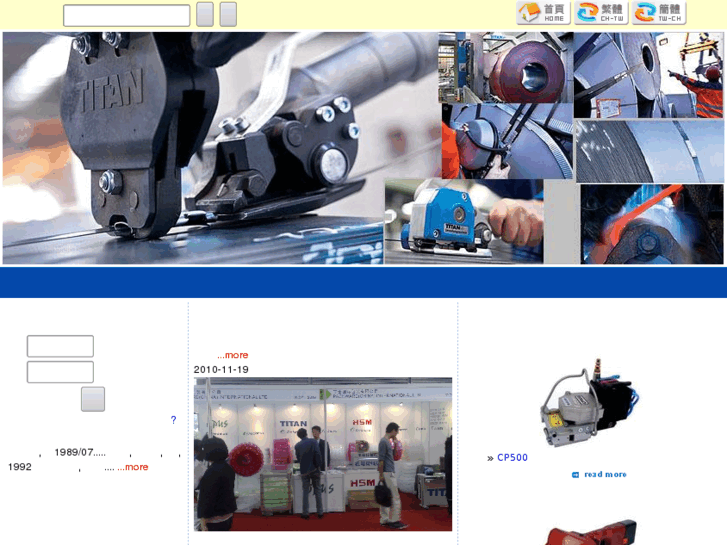Open the CP500 strapping tool image
The image size is (727, 545).
point(589,403)
